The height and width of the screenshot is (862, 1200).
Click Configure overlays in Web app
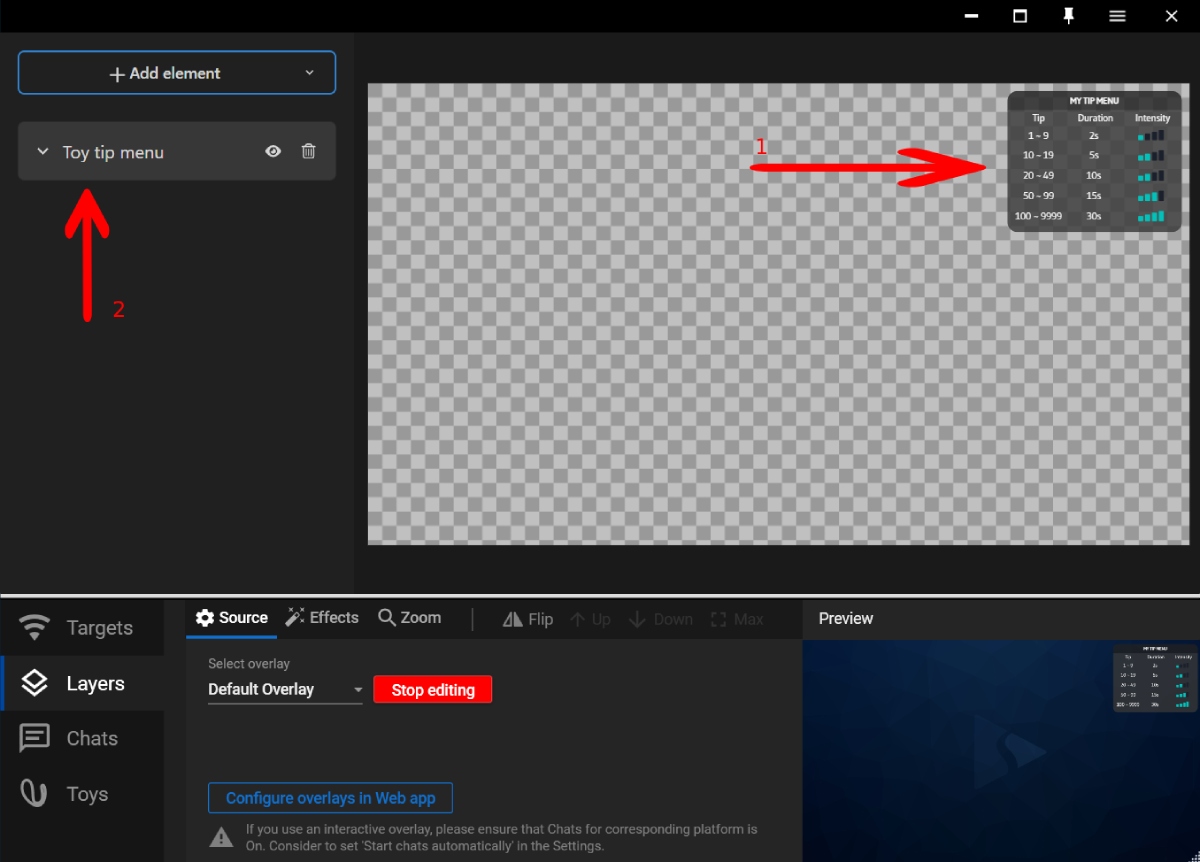[330, 797]
